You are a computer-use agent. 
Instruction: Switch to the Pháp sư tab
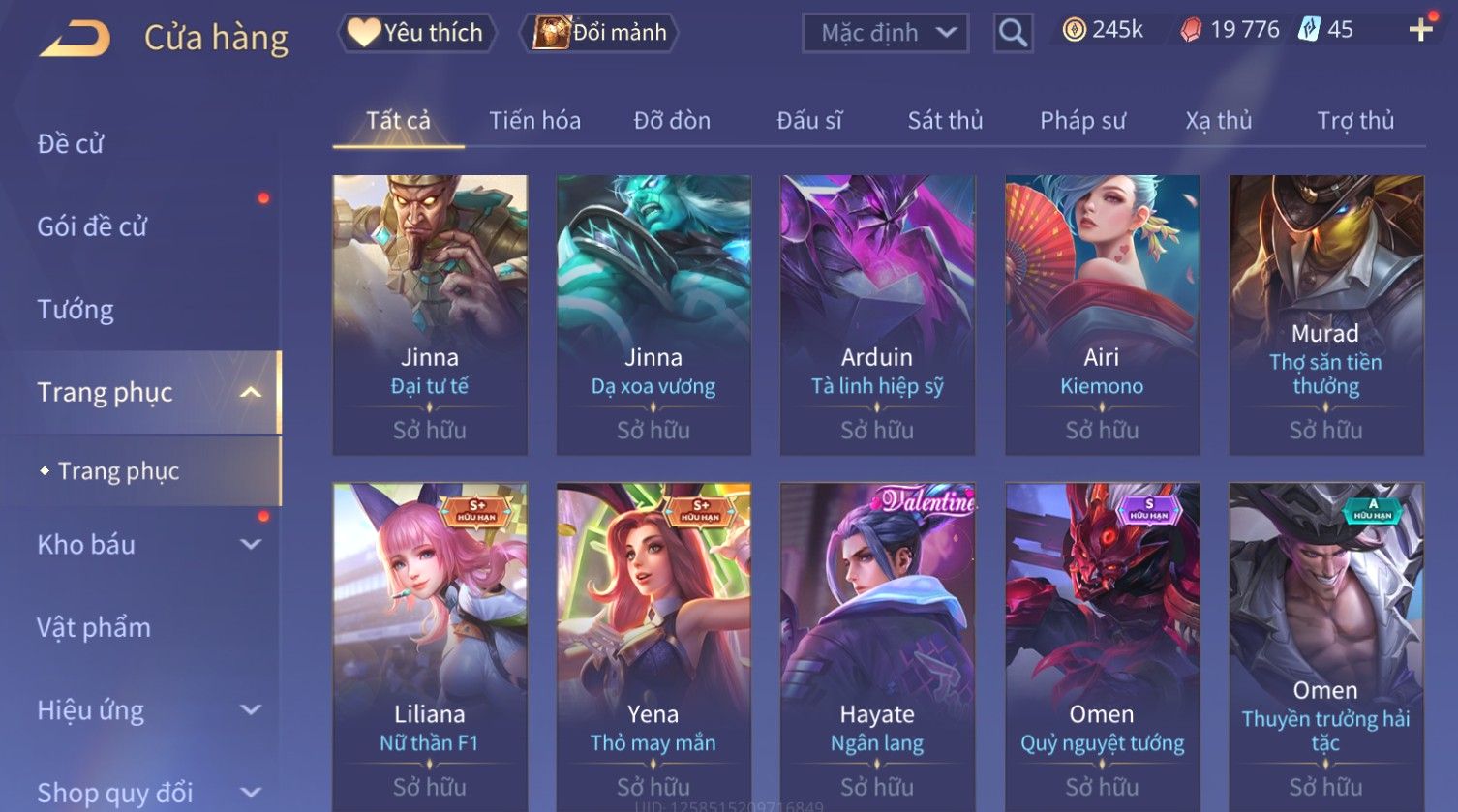pyautogui.click(x=1082, y=121)
